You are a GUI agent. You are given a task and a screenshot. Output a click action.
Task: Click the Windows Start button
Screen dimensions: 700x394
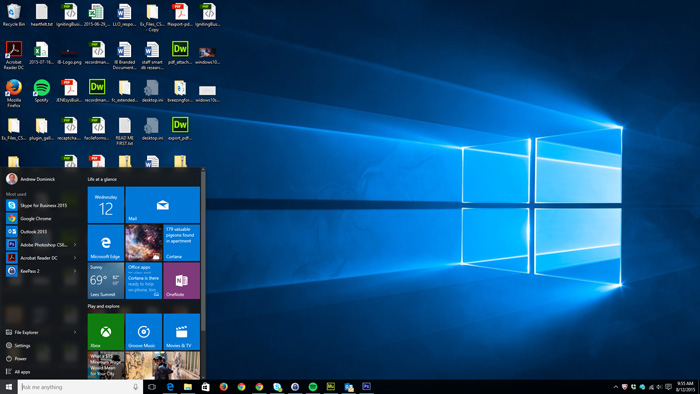point(9,387)
